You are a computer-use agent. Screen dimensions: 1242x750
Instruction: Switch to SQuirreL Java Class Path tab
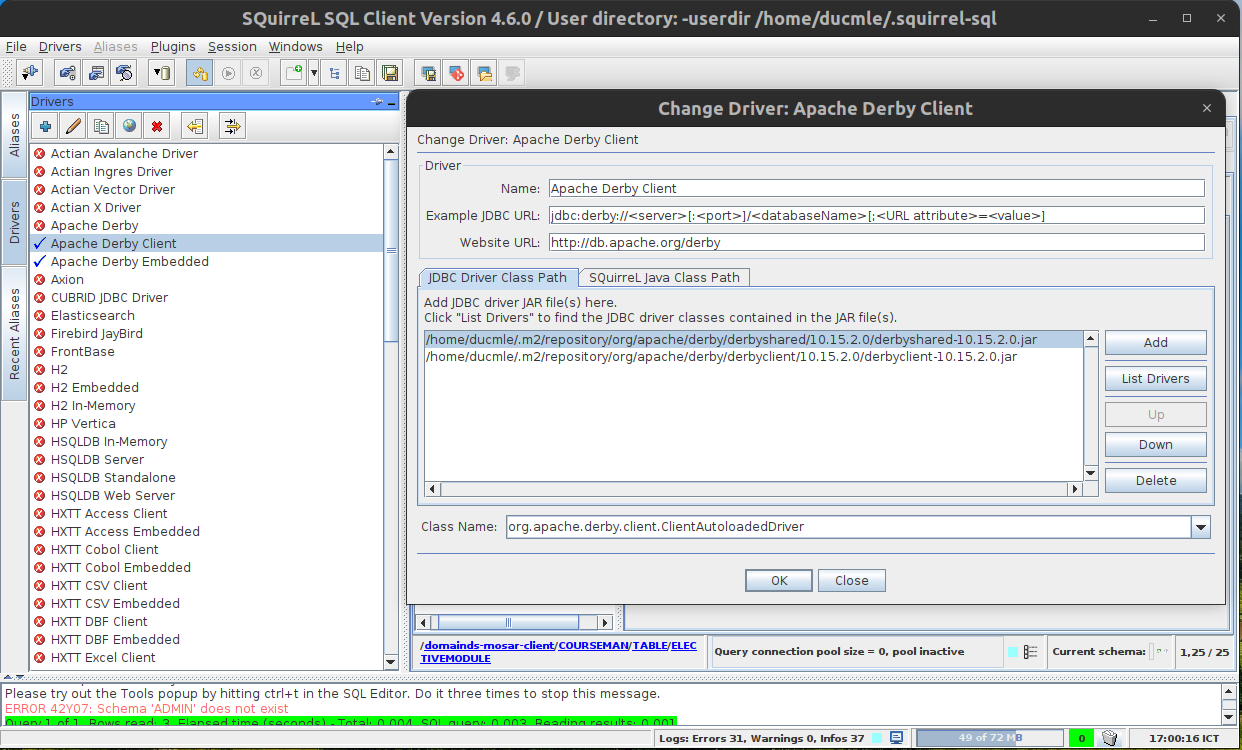tap(664, 277)
